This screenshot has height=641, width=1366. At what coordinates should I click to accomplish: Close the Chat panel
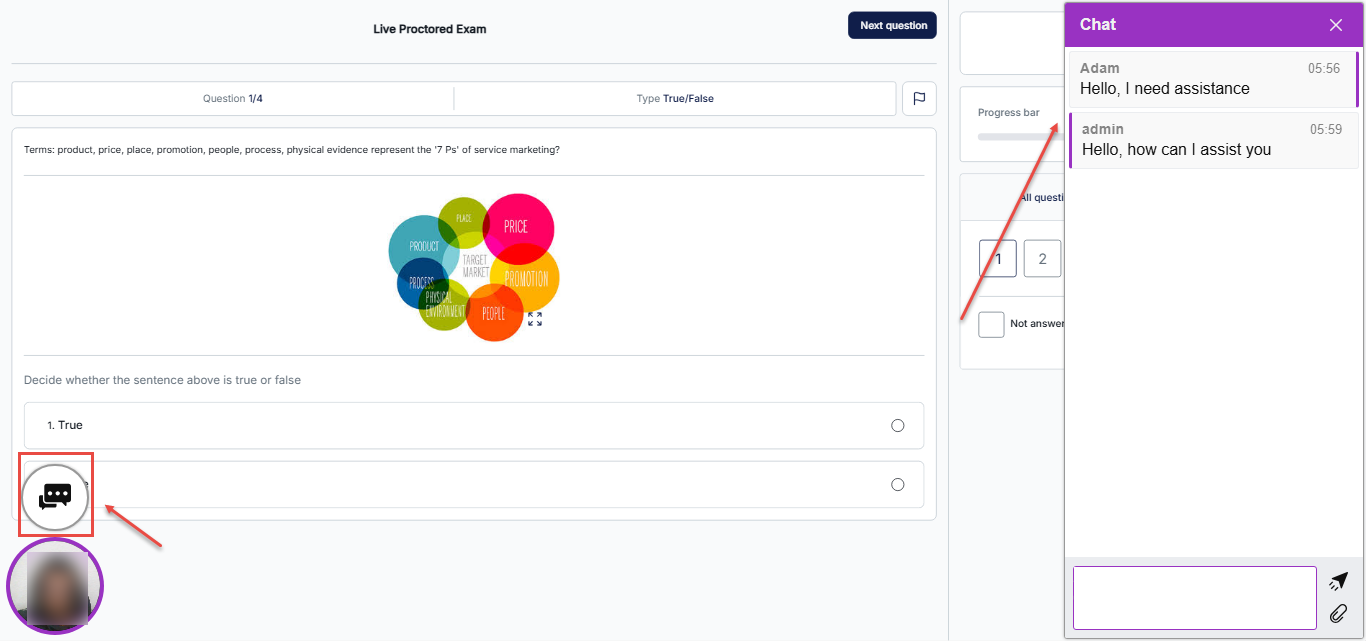click(x=1335, y=25)
